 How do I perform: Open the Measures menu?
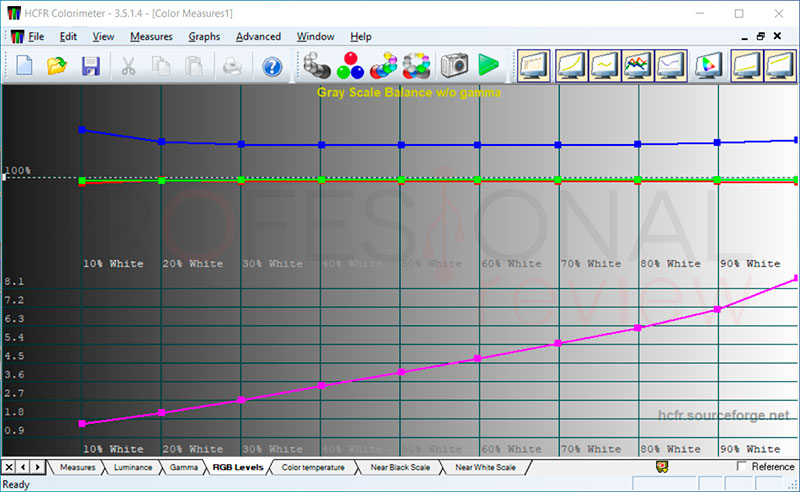pos(151,37)
